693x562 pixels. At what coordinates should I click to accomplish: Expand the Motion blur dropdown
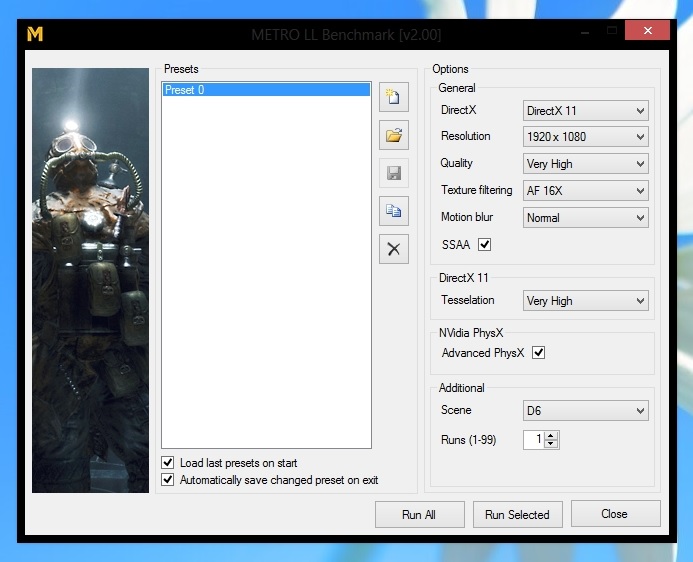click(x=586, y=218)
